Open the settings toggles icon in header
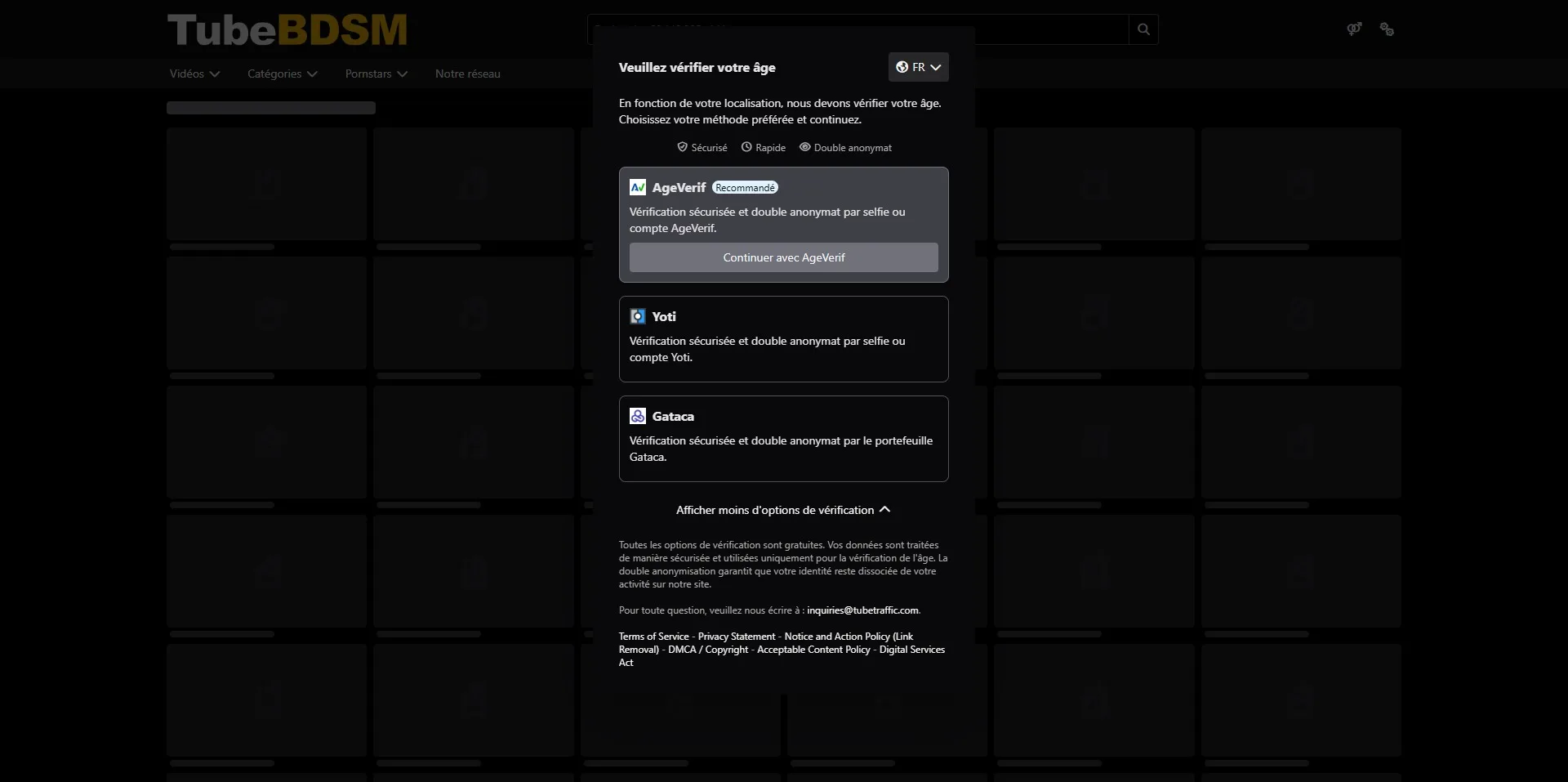This screenshot has height=782, width=1568. click(x=1387, y=29)
